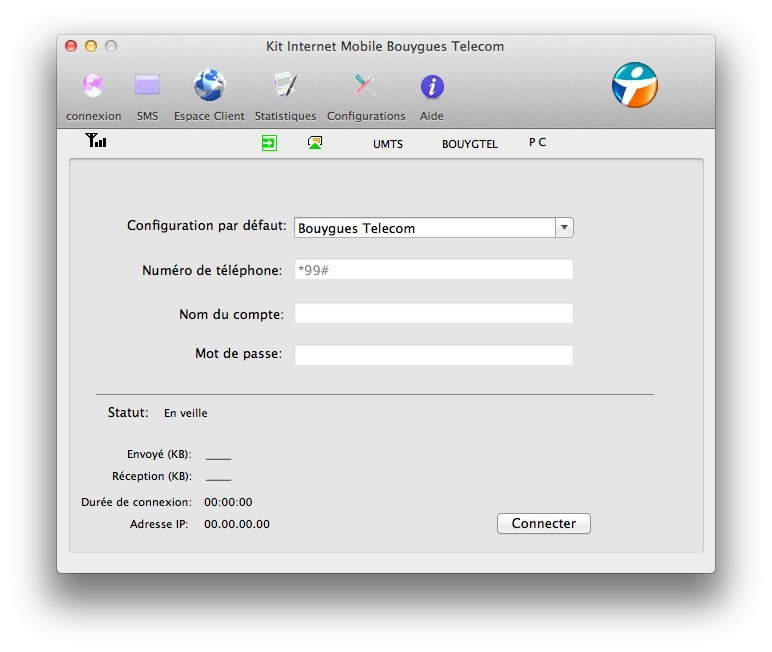Expand the Configuration par défaut dropdown arrow
Screen dimensions: 772x652
[x=564, y=228]
